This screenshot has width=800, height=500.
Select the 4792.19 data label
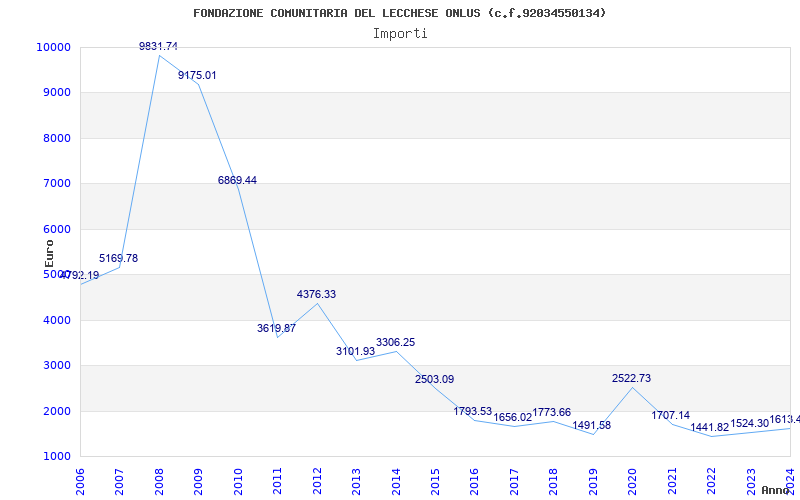tap(80, 276)
